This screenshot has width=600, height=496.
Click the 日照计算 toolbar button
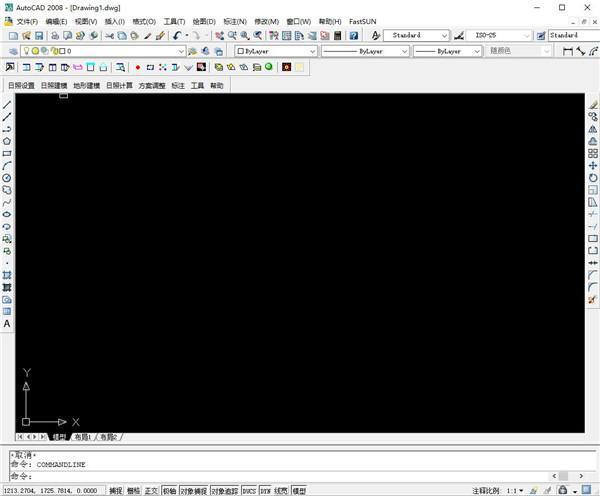coord(119,85)
